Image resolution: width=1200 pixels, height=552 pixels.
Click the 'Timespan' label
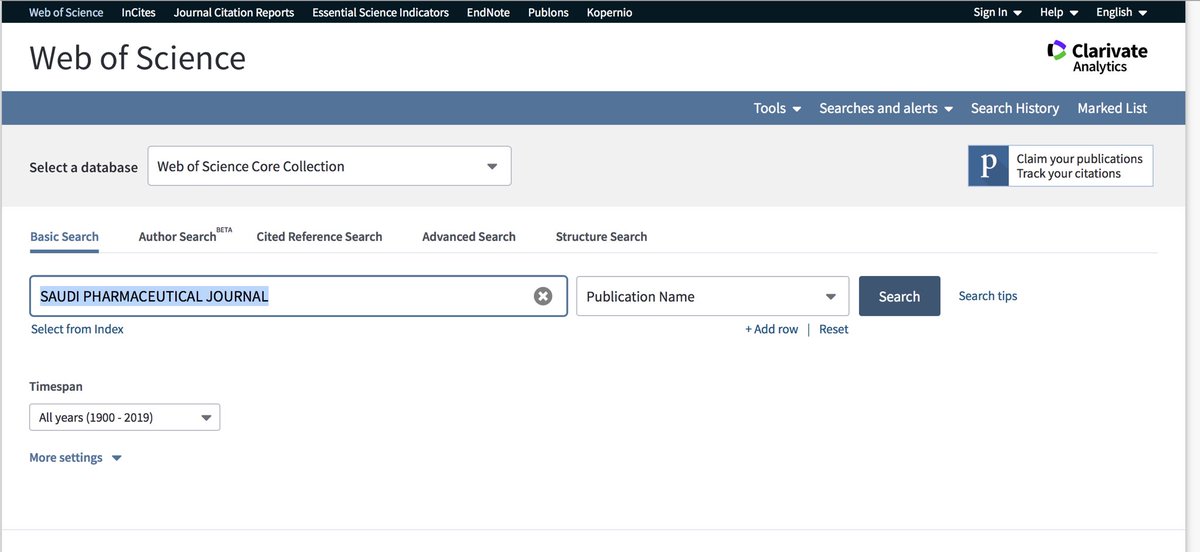coord(56,386)
